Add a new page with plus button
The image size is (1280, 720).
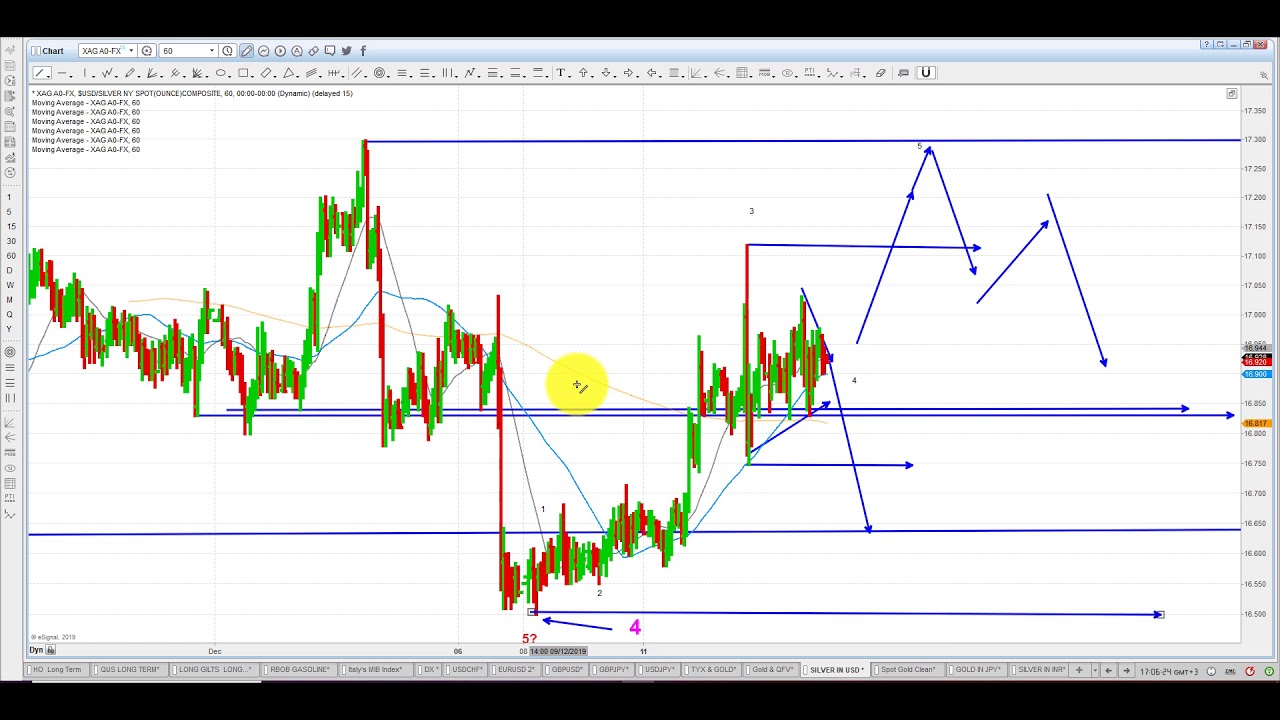(1079, 670)
